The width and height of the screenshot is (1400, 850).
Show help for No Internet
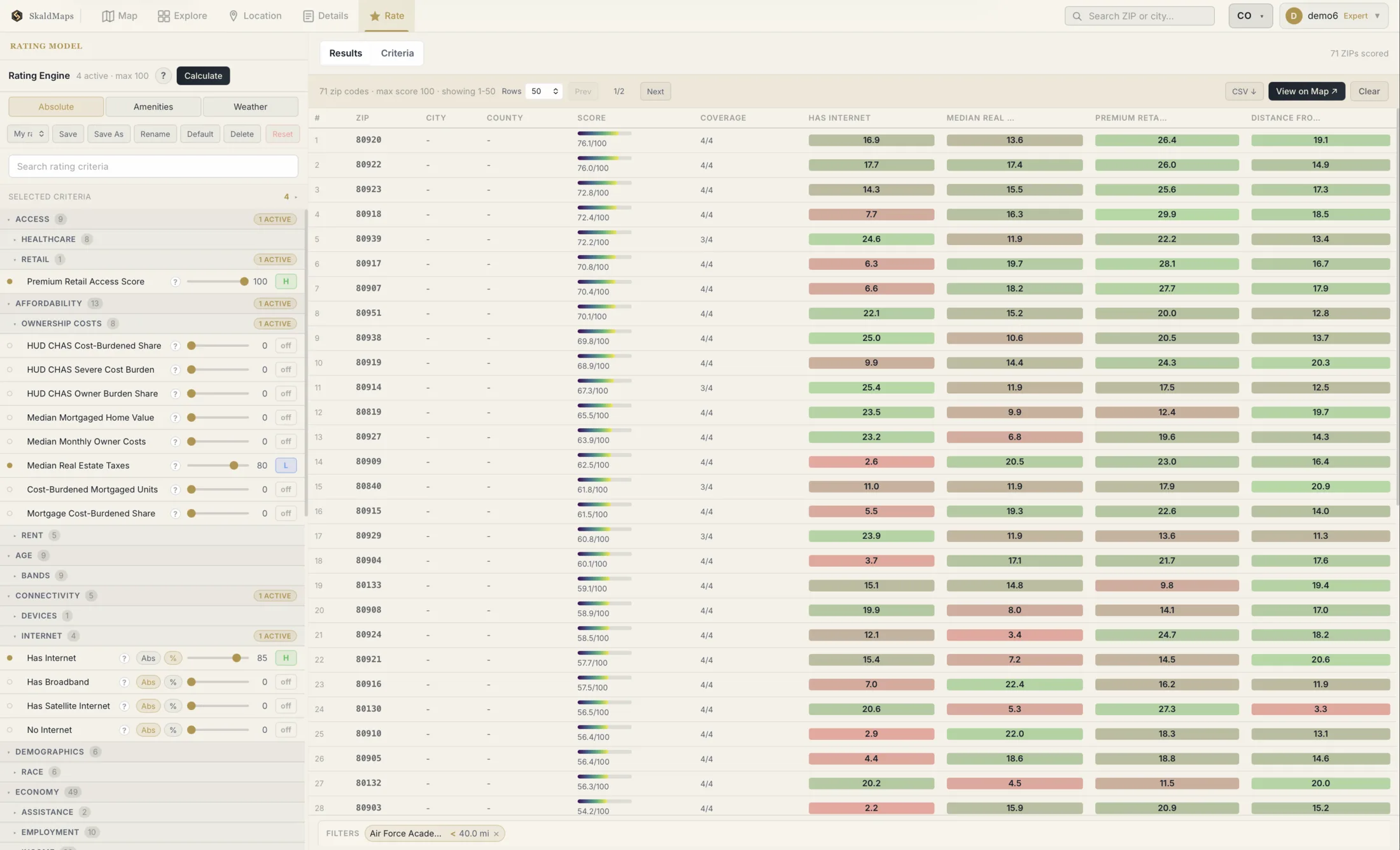tap(124, 730)
